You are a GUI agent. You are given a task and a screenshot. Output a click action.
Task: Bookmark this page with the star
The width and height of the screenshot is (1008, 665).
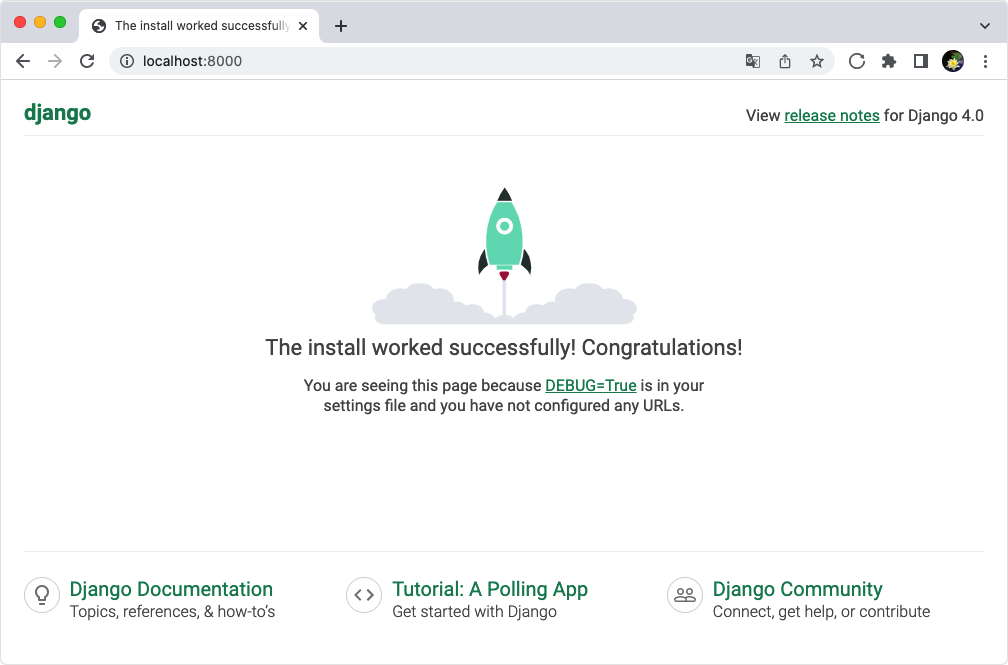(x=816, y=61)
